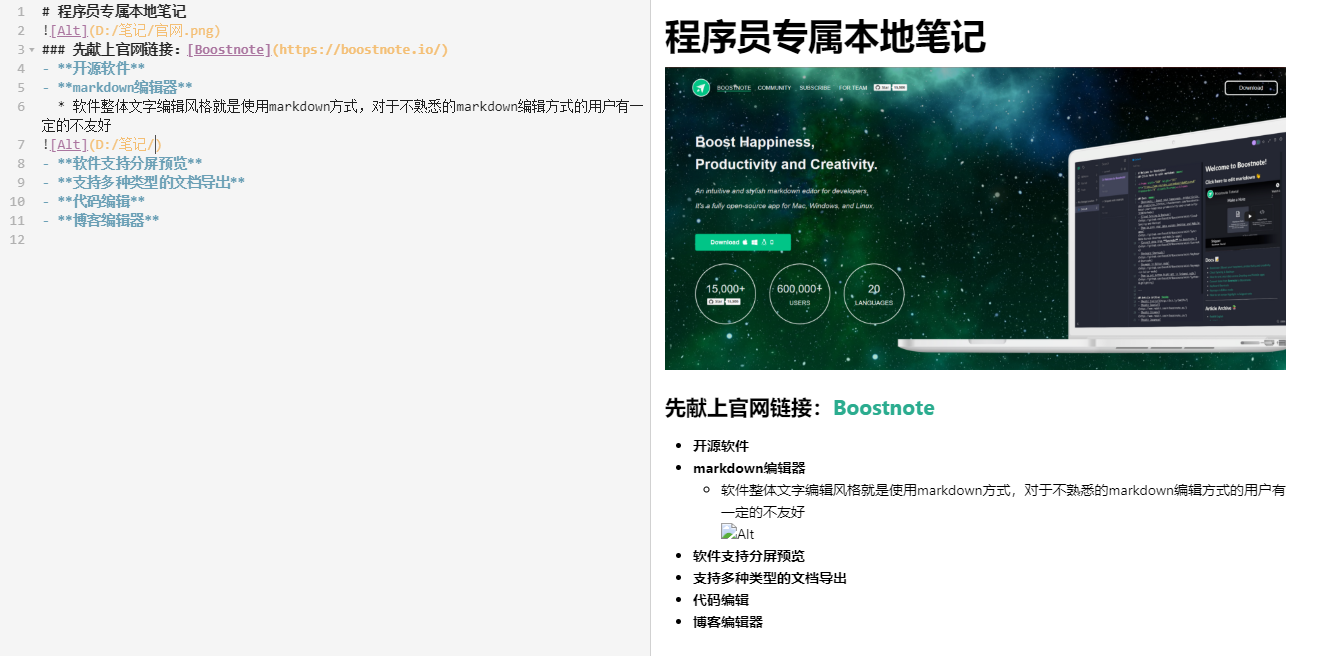Click the broken-image Alt placeholder in the preview
The height and width of the screenshot is (656, 1329).
click(x=736, y=533)
